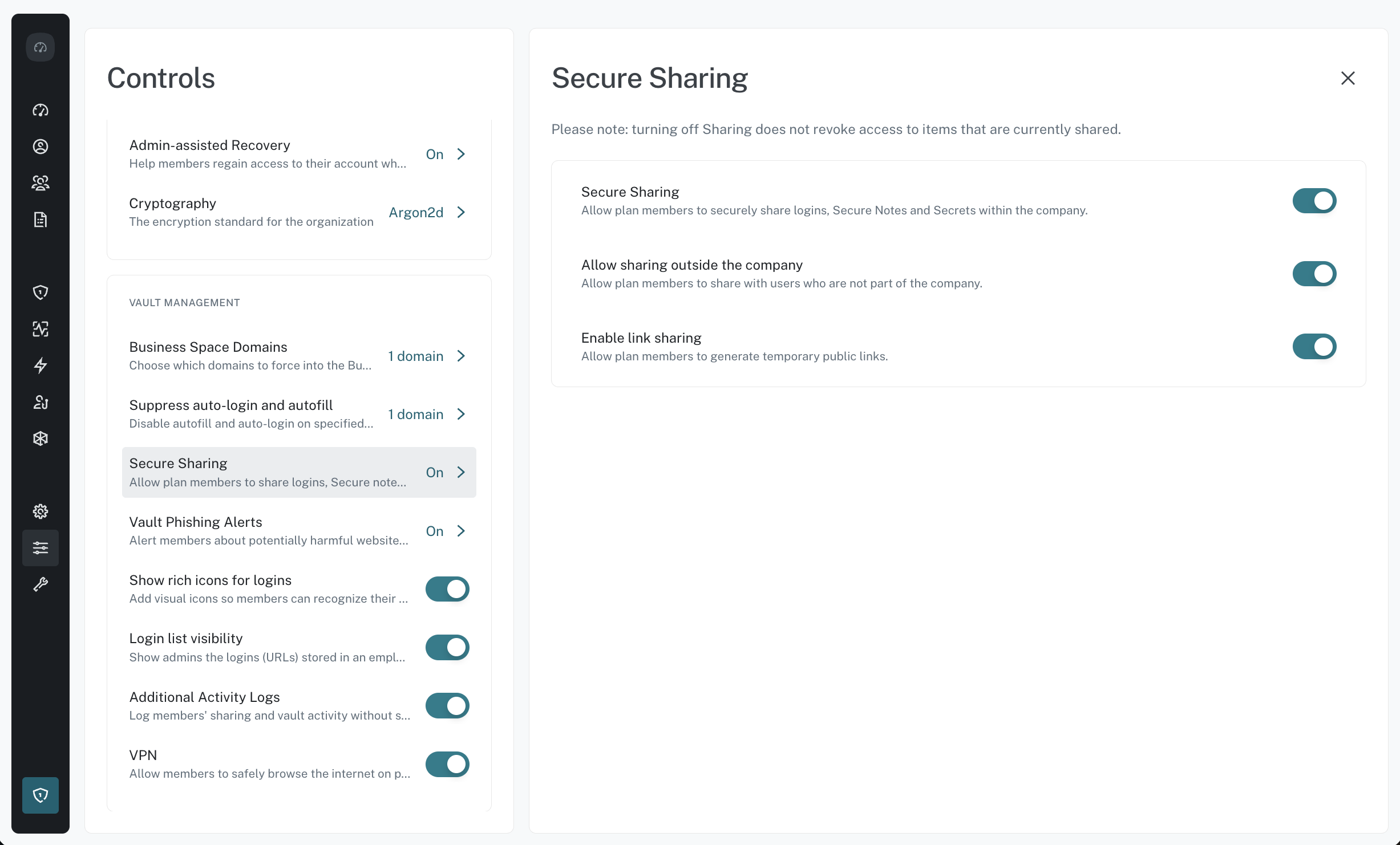Click 1 domain value for Suppress auto-login
The image size is (1400, 845).
(416, 414)
